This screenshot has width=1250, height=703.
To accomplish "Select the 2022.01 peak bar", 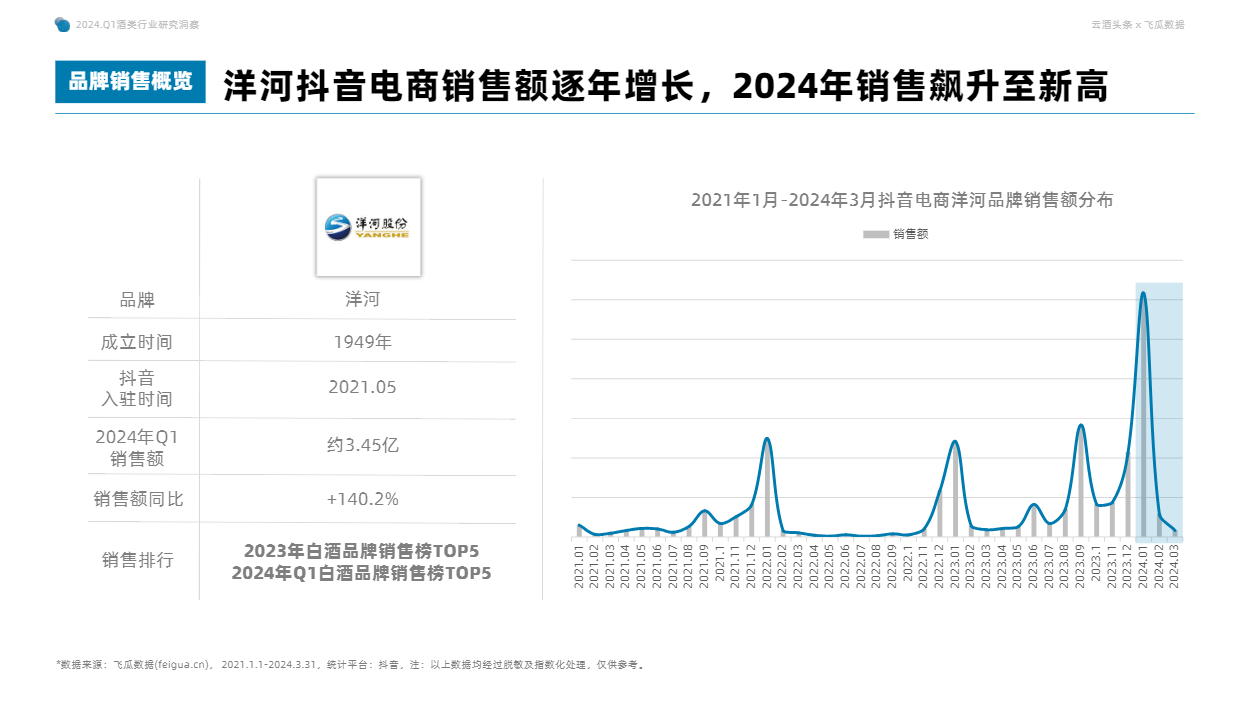I will point(767,487).
